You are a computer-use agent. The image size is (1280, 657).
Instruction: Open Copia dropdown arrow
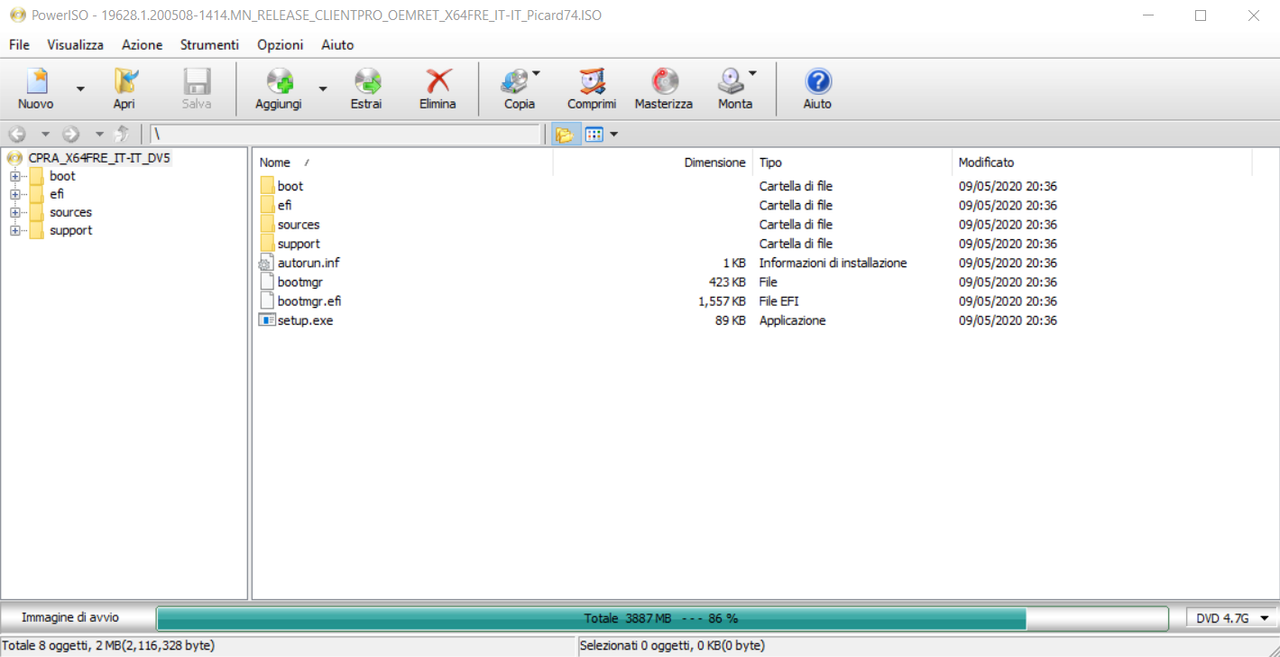[x=536, y=73]
